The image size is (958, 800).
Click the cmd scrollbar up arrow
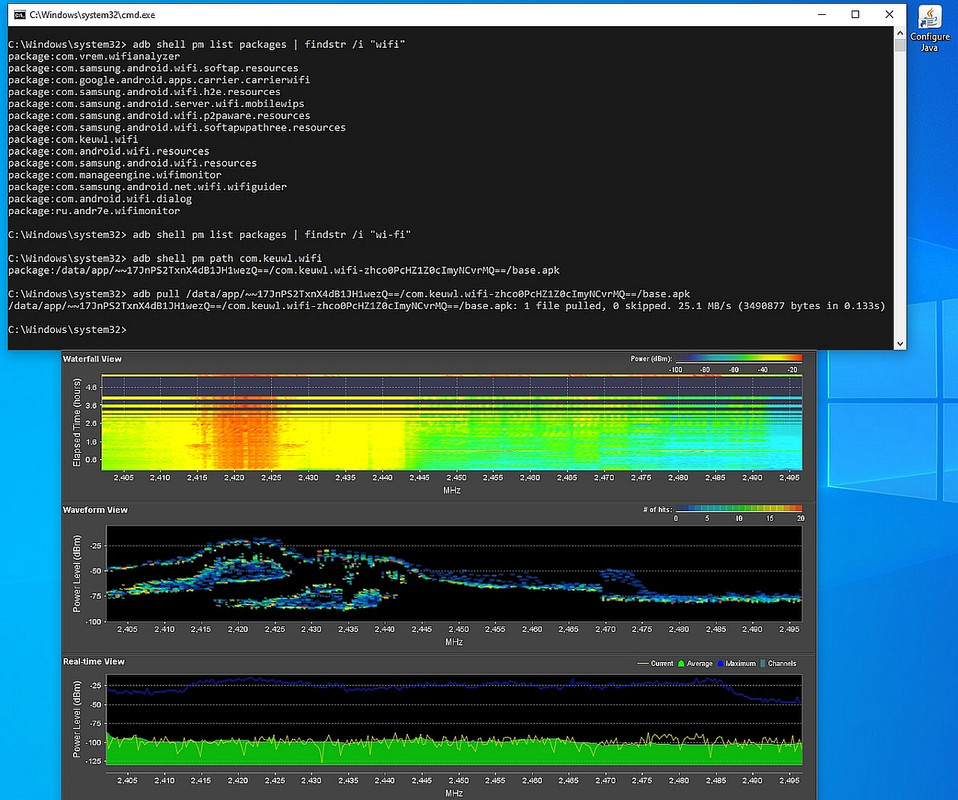pos(900,32)
